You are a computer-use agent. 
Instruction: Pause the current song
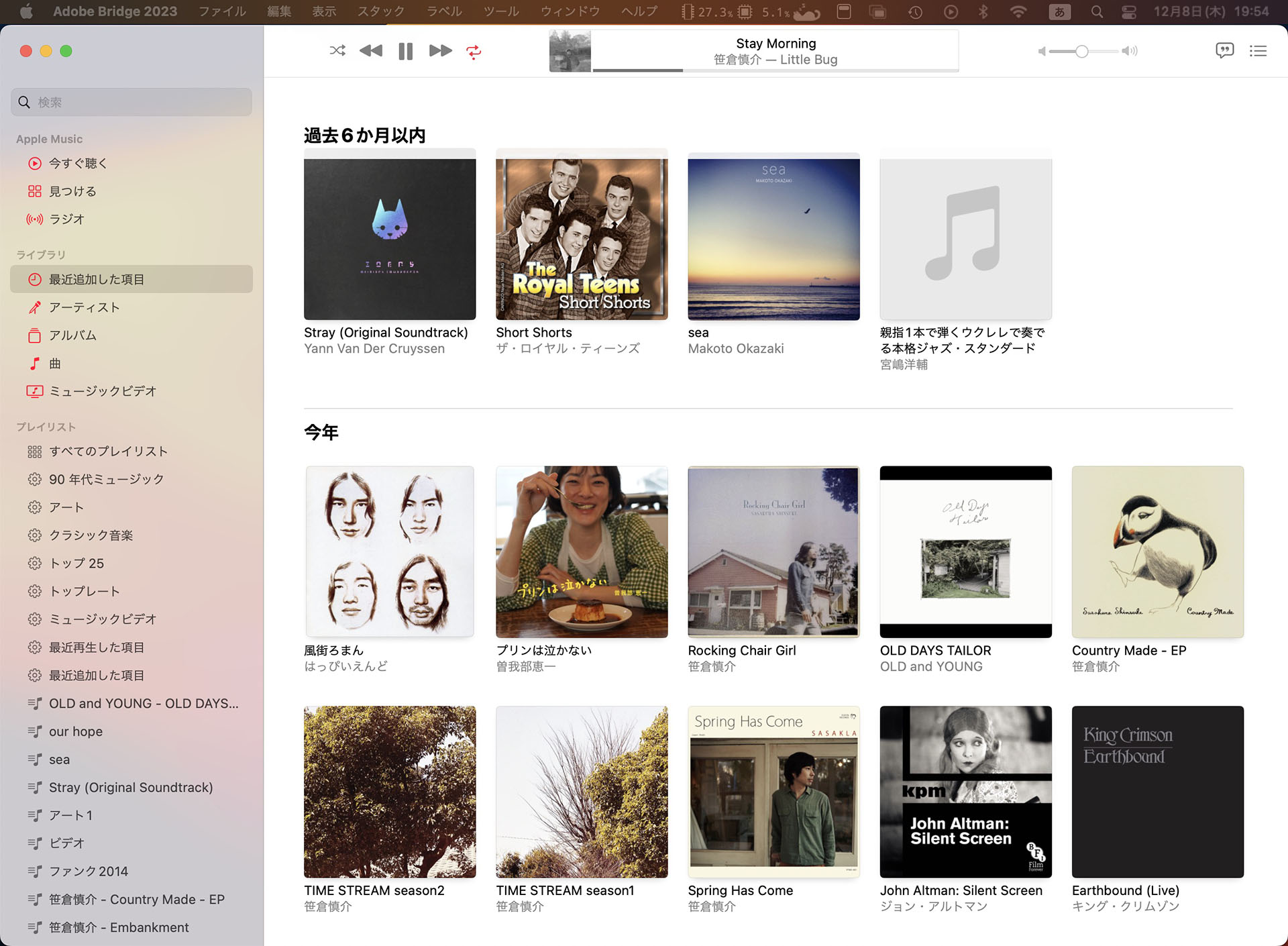click(x=405, y=51)
